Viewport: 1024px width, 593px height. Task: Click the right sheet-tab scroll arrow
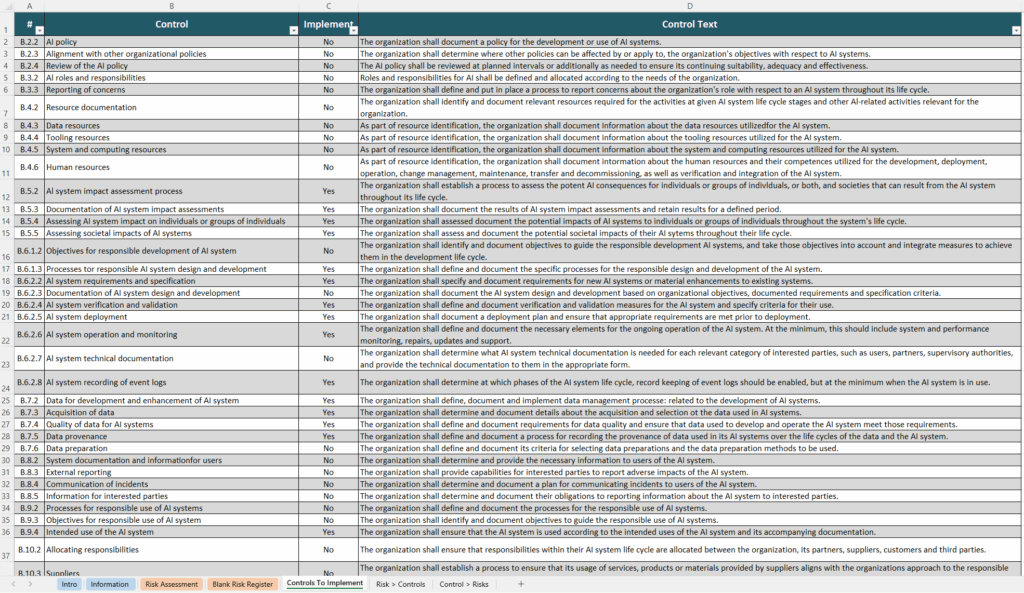30,585
